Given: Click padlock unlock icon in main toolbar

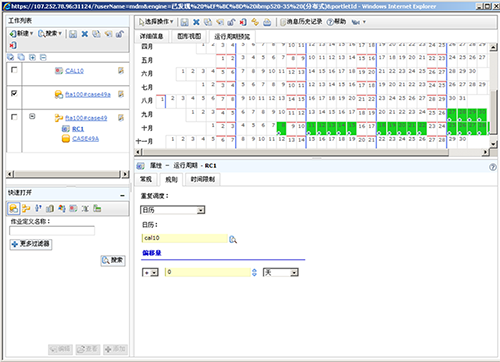Looking at the screenshot, I should (231, 22).
